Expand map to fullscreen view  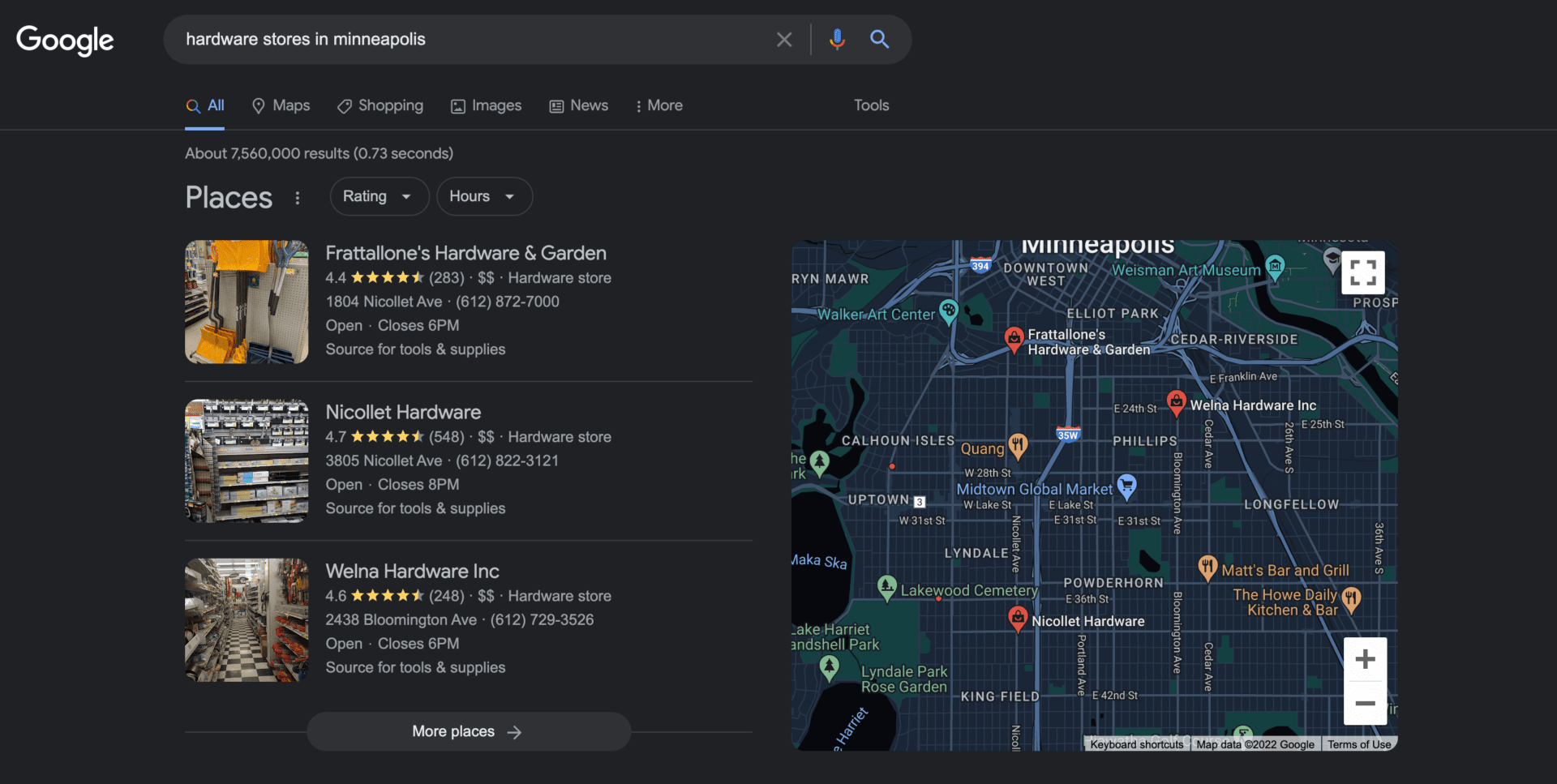[x=1362, y=272]
